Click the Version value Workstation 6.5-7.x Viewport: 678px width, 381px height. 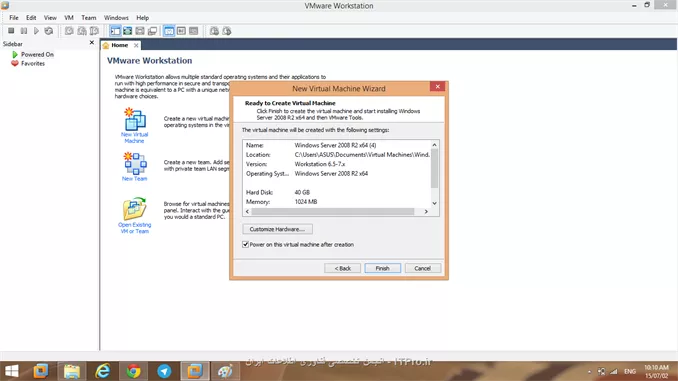(x=320, y=164)
